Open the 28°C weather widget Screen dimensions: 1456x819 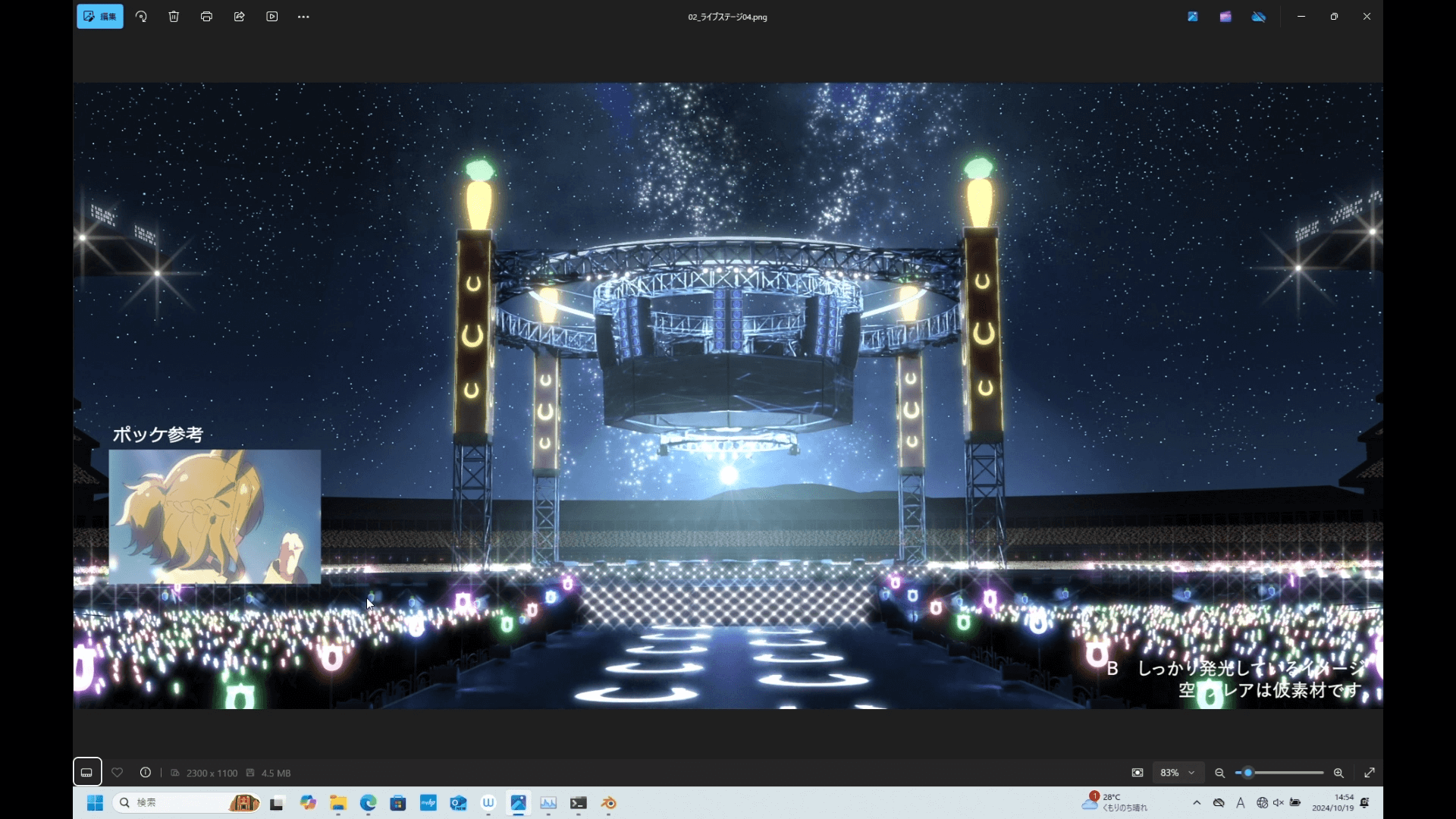pos(1116,802)
